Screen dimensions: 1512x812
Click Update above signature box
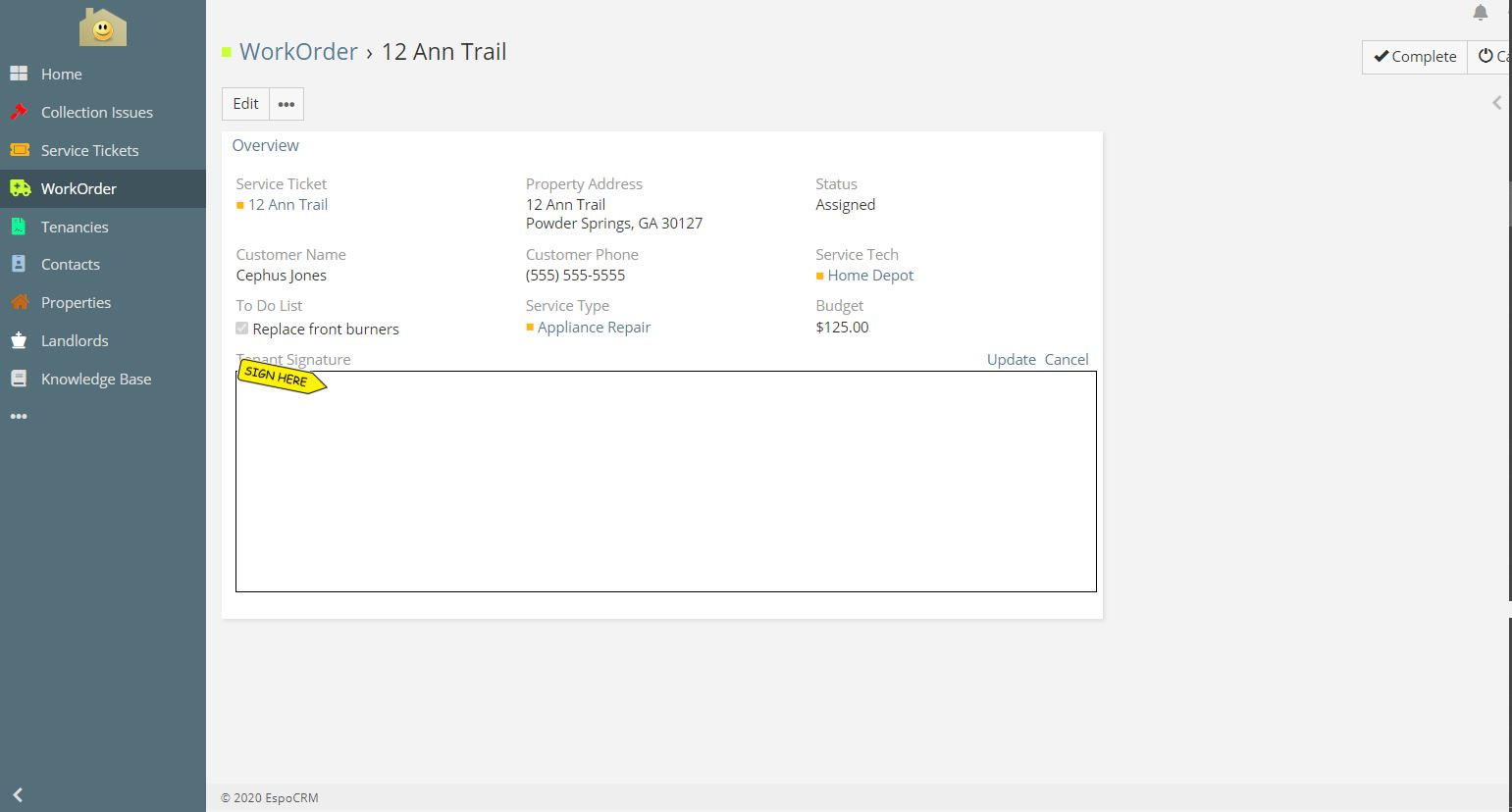coord(1011,359)
